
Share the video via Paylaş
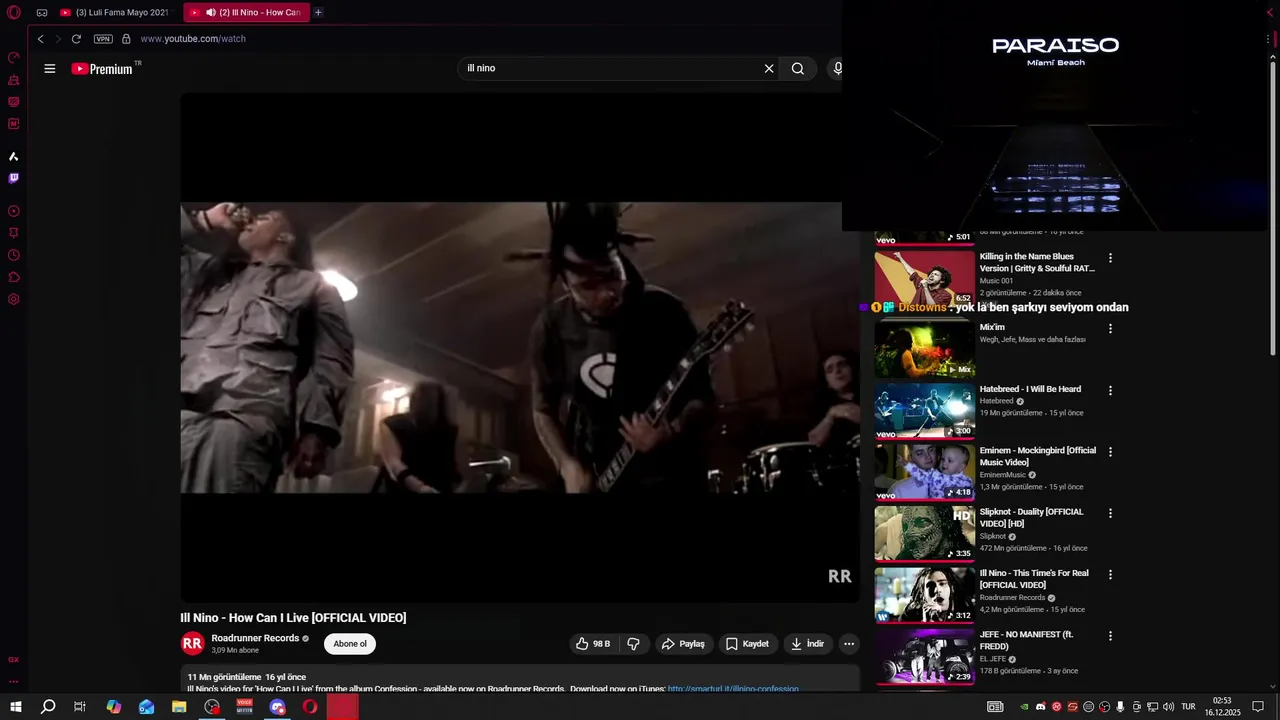coord(684,644)
